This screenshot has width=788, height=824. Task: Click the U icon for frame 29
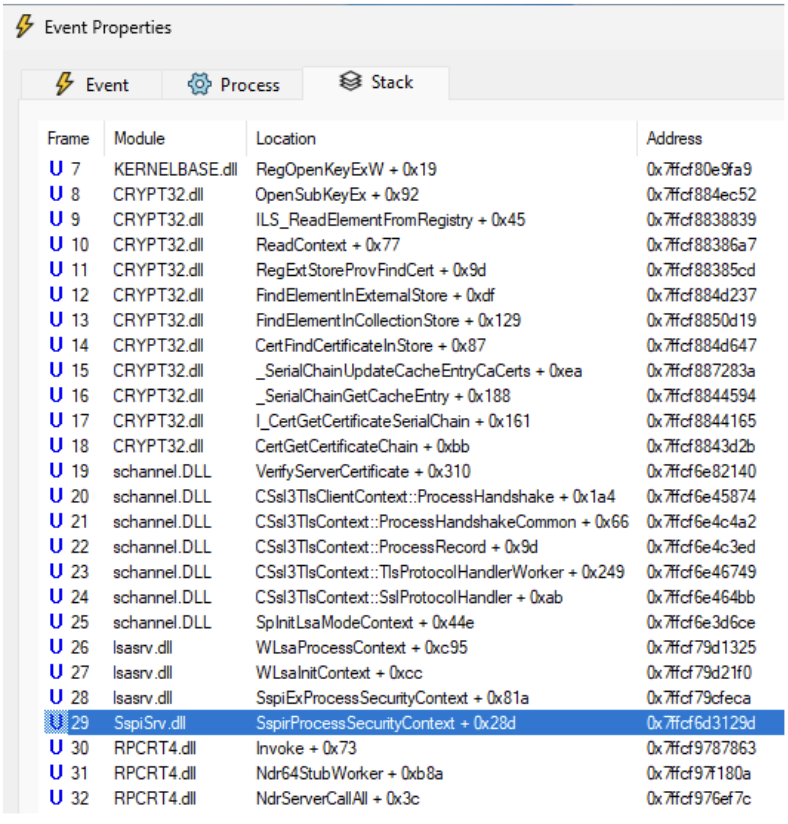(x=56, y=722)
